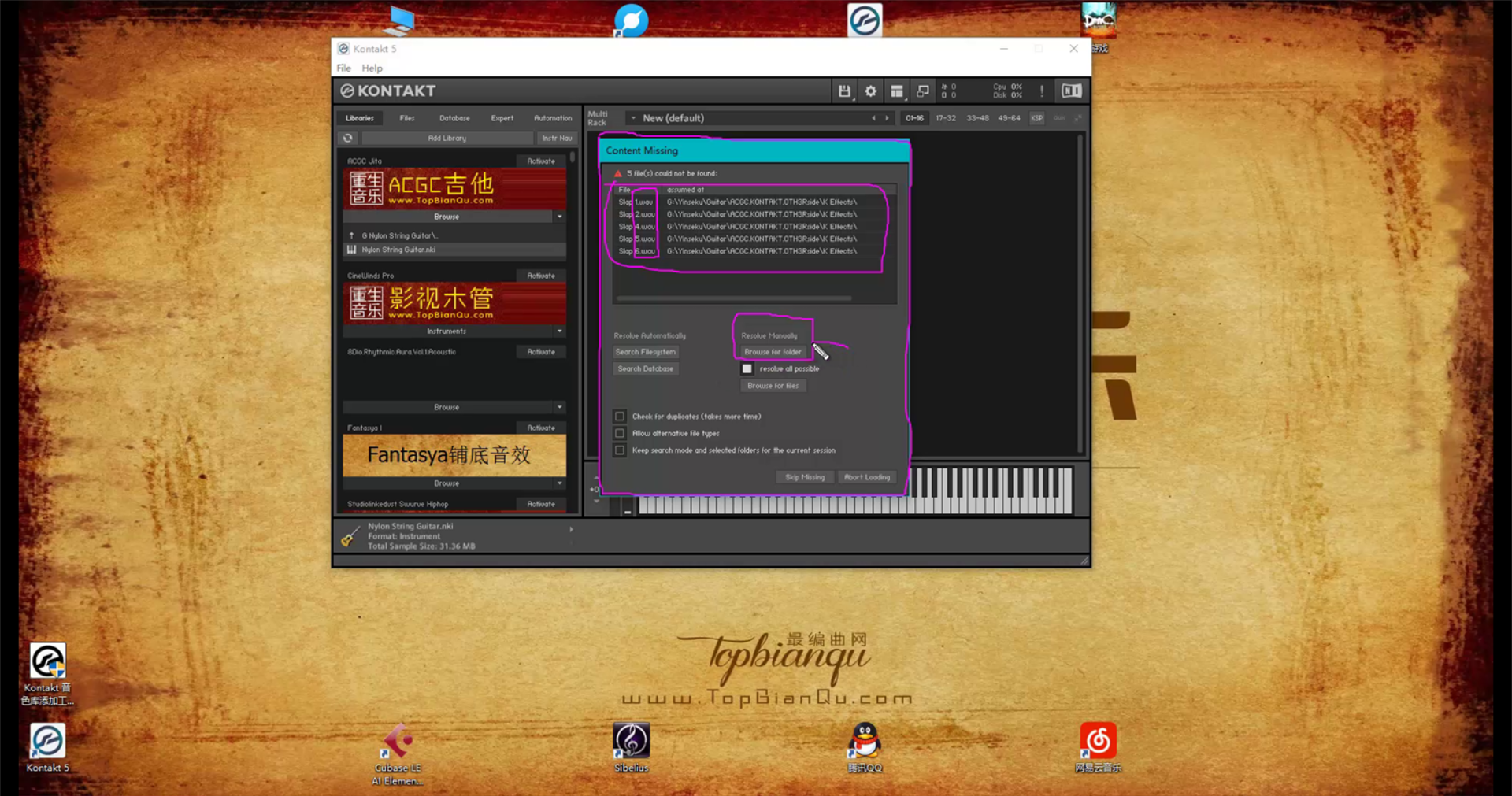Click the Abort Loading button

point(867,477)
